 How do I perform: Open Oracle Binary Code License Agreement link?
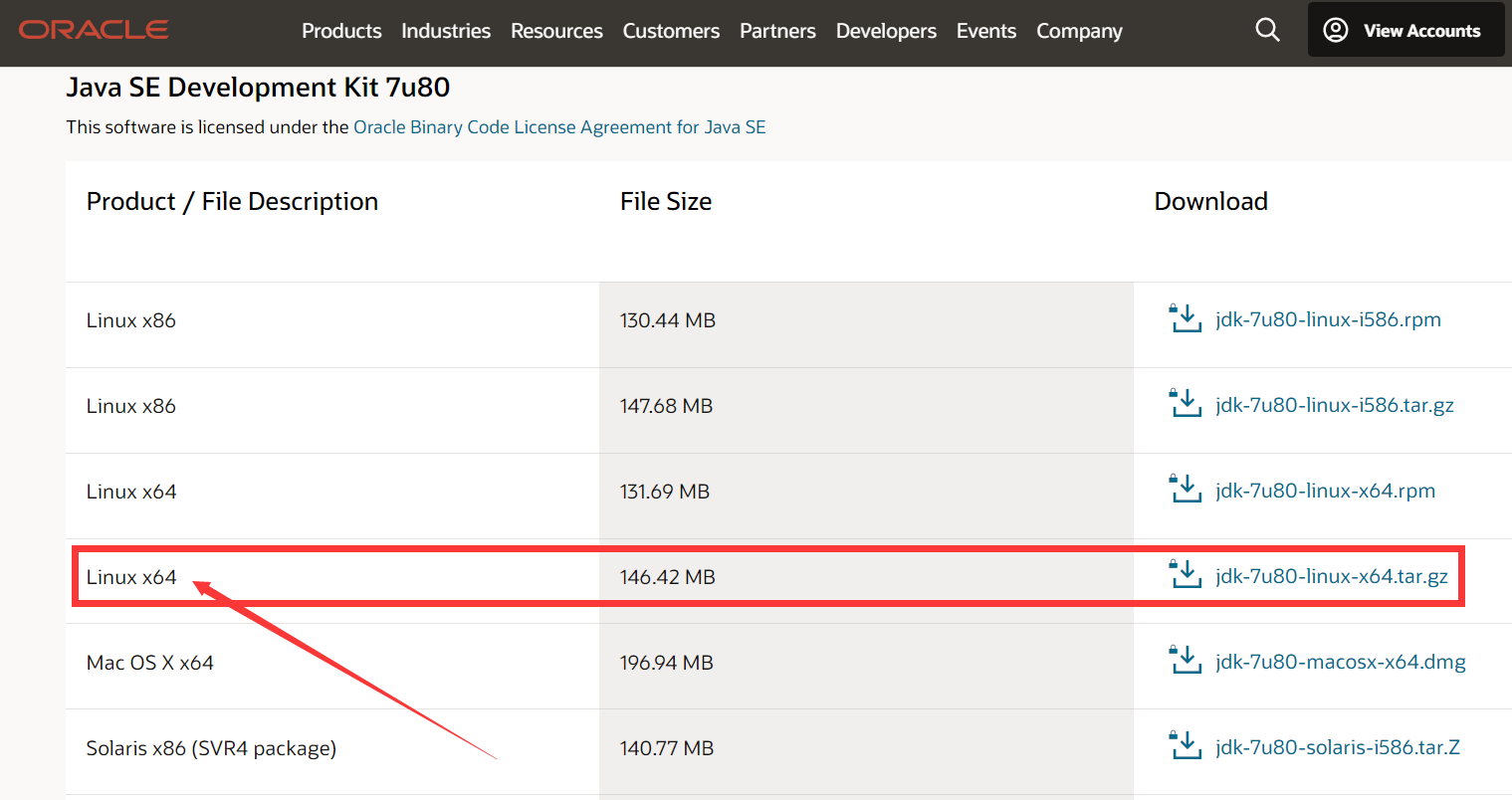click(559, 127)
